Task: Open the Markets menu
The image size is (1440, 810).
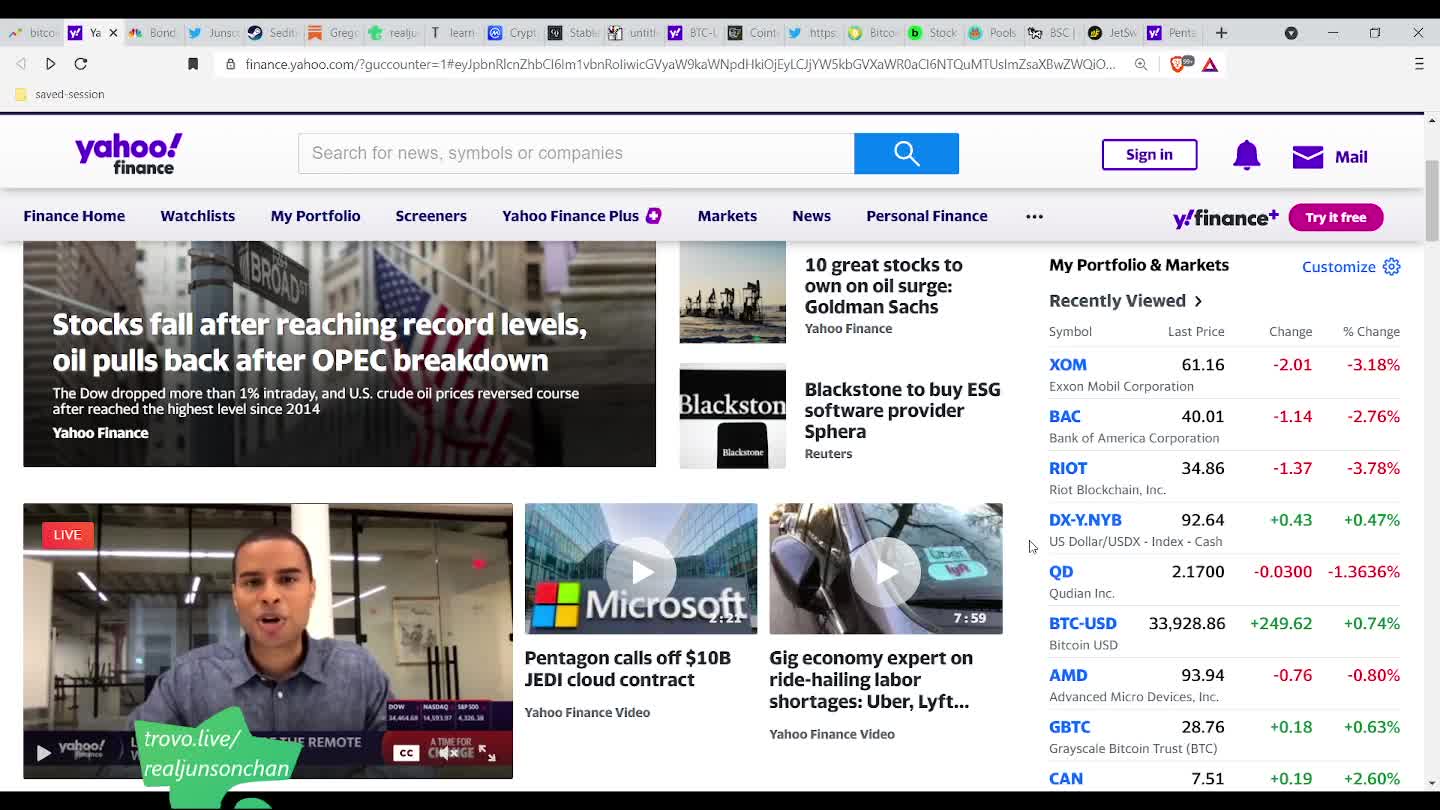Action: [x=727, y=216]
